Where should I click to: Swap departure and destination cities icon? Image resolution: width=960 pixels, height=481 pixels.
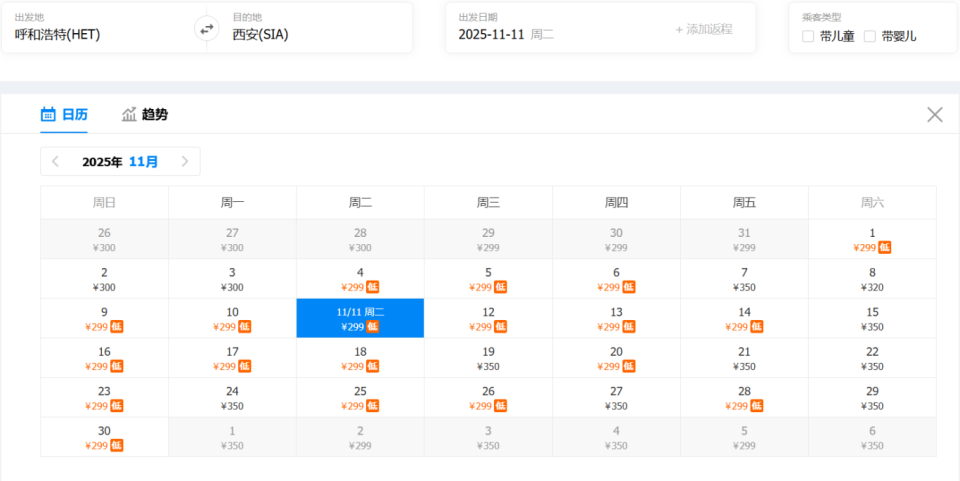click(207, 29)
